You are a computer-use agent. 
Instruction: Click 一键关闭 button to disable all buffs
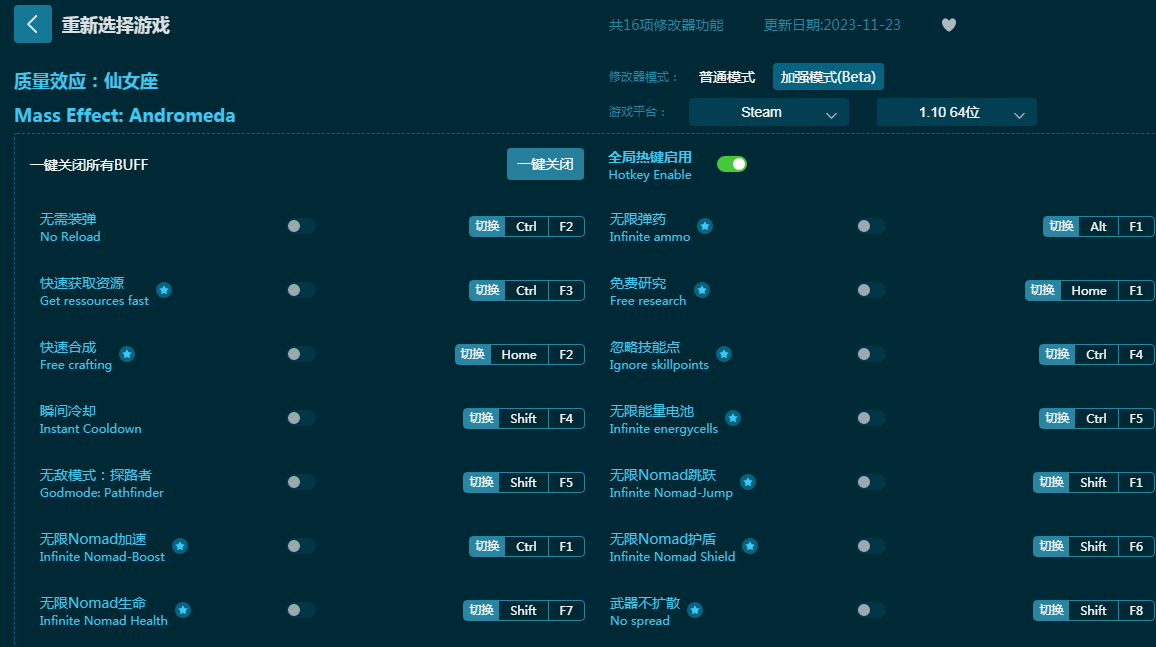click(545, 164)
